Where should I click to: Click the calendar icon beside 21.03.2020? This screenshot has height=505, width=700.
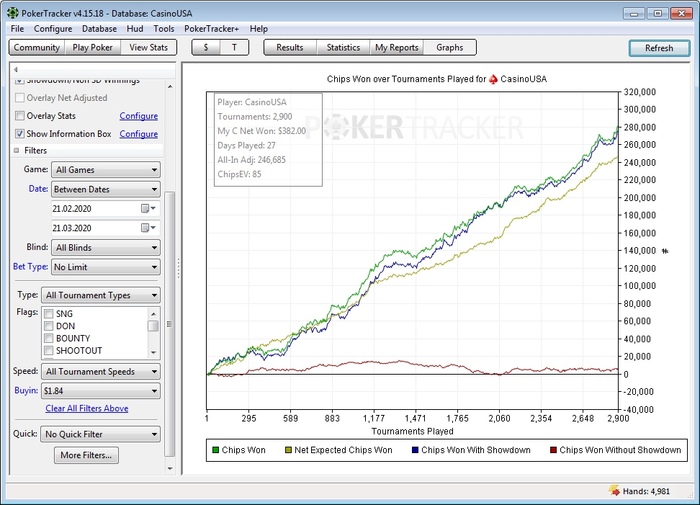coord(145,228)
